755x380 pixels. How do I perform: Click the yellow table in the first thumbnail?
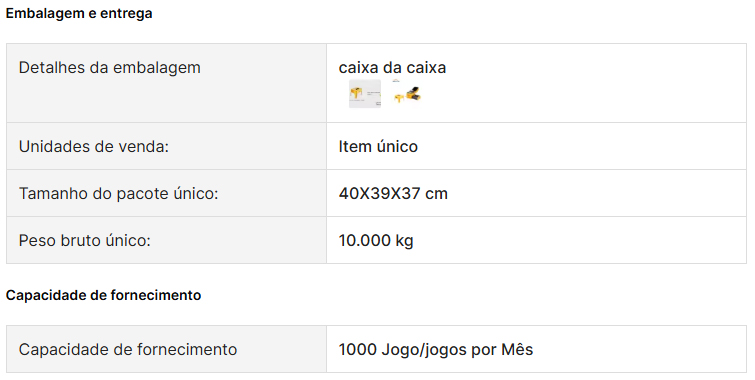(357, 92)
